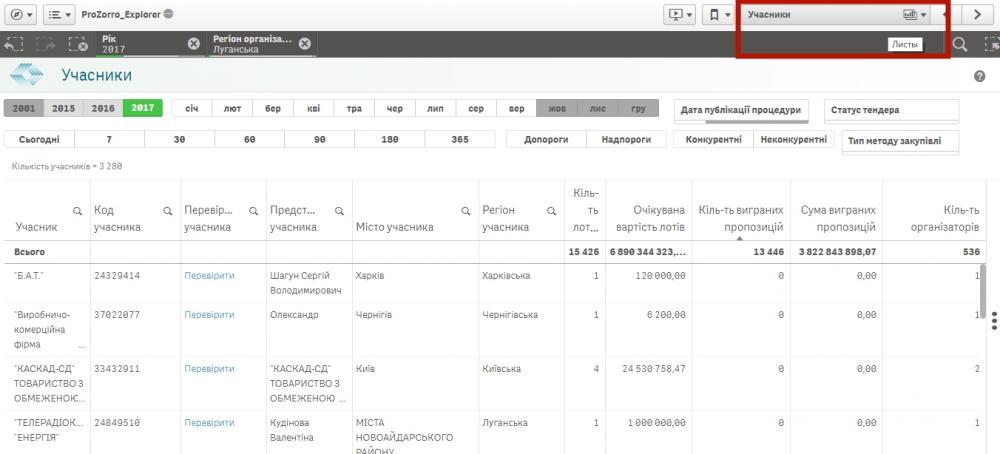Toggle the 2016 year filter
This screenshot has width=1000, height=454.
(x=103, y=108)
